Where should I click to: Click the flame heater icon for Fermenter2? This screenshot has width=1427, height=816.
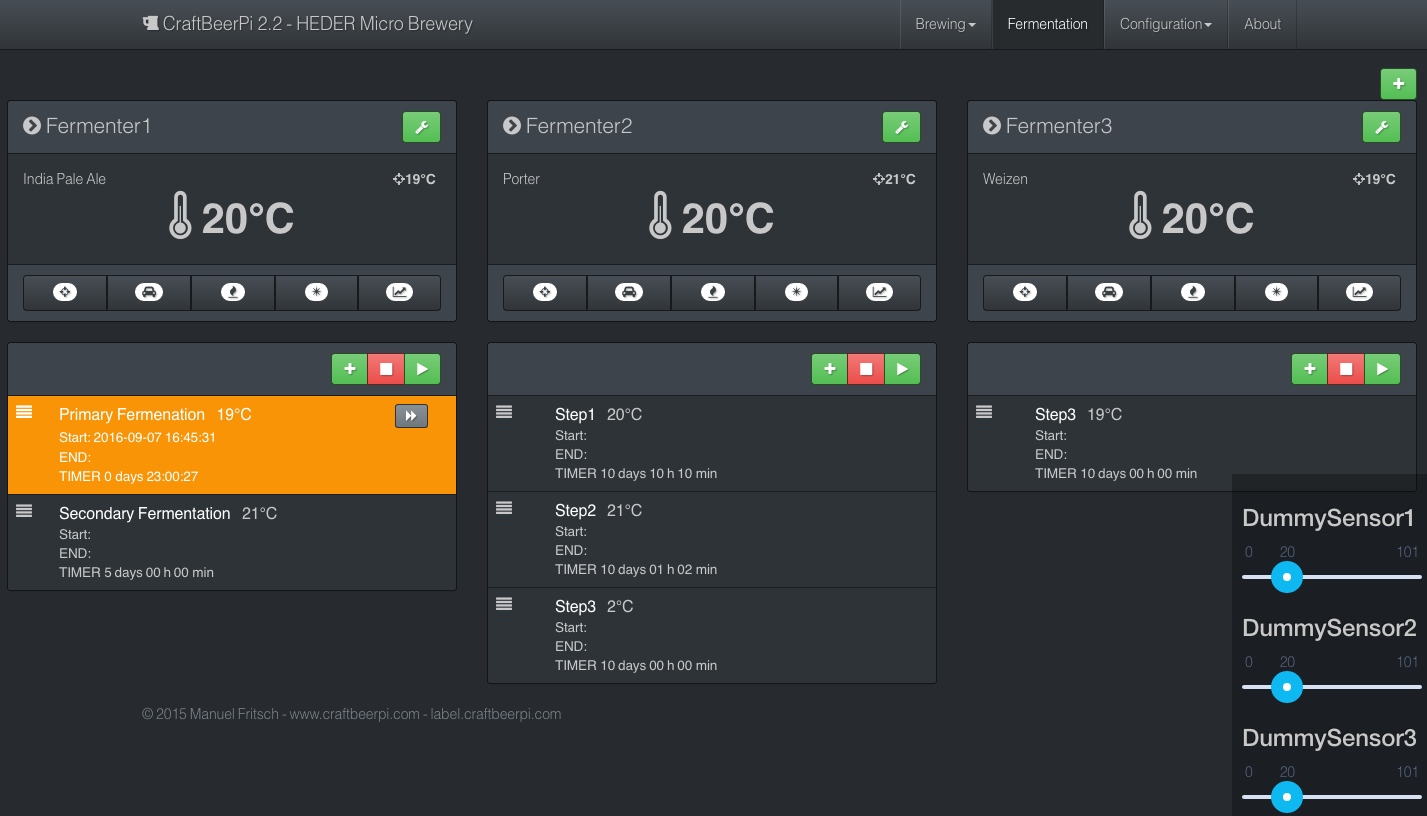point(713,292)
